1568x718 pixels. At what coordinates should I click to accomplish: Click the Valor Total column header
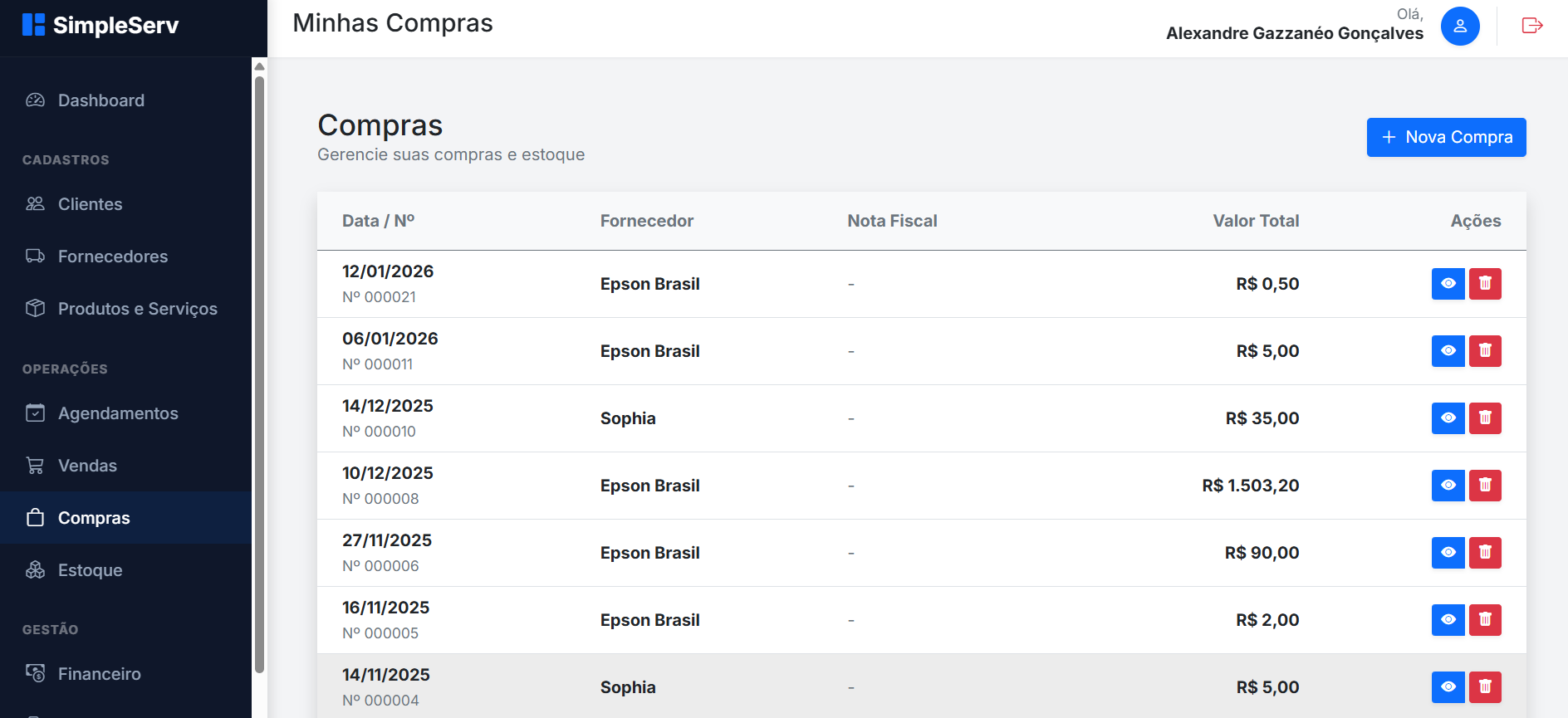(1255, 221)
